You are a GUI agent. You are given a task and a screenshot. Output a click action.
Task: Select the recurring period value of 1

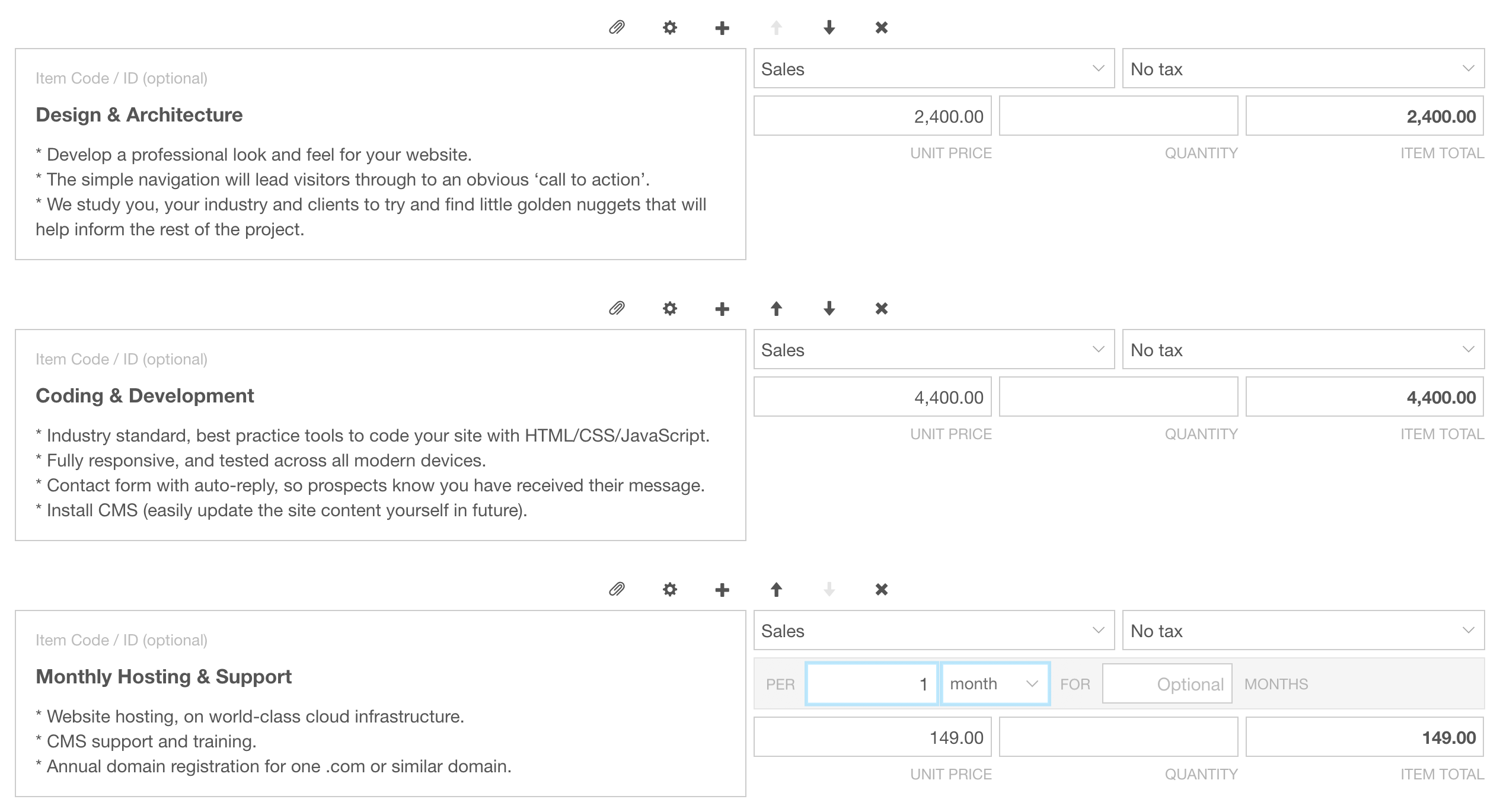pos(872,683)
